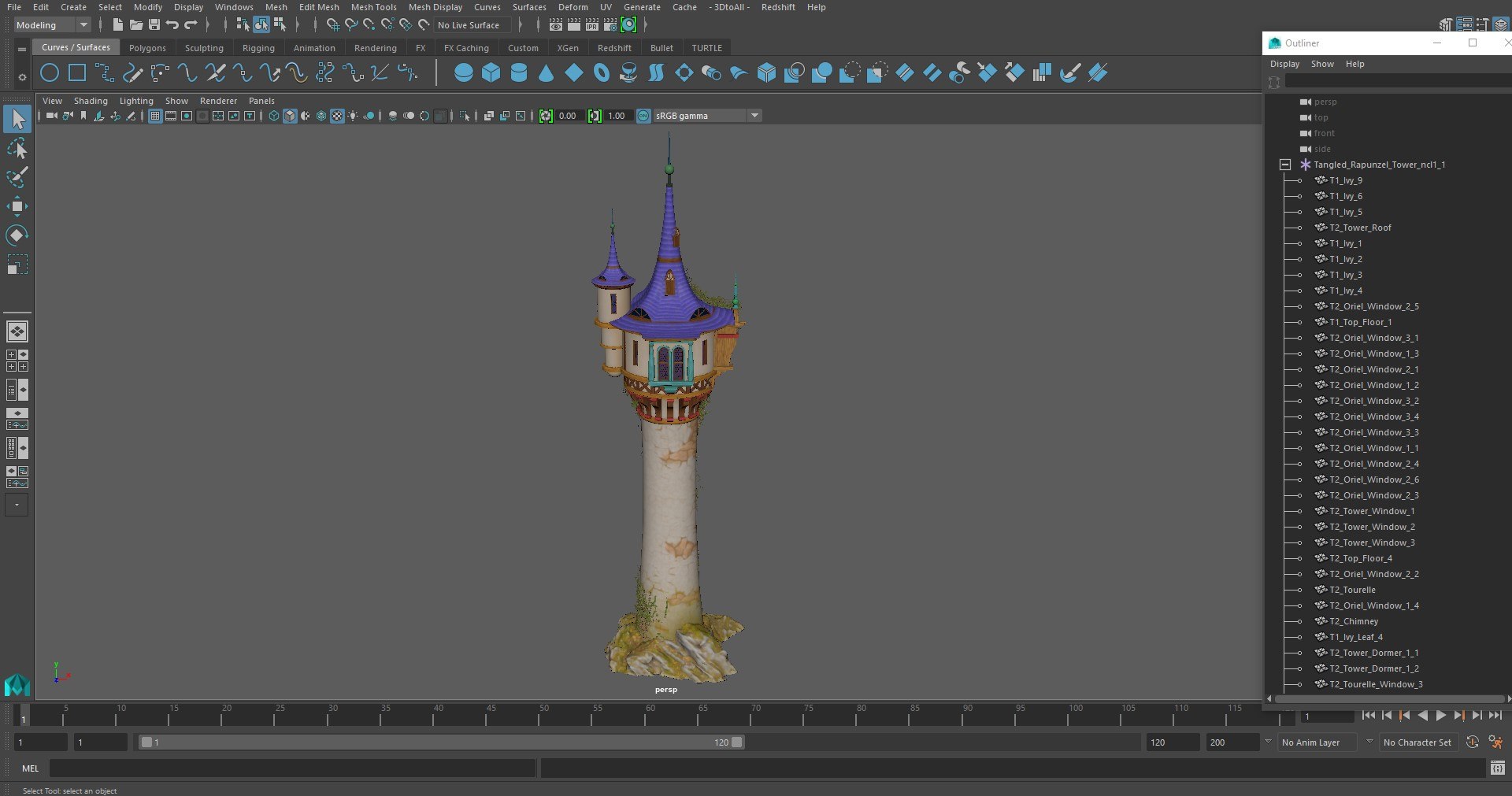
Task: Open the Outliner Display menu
Action: [1284, 64]
